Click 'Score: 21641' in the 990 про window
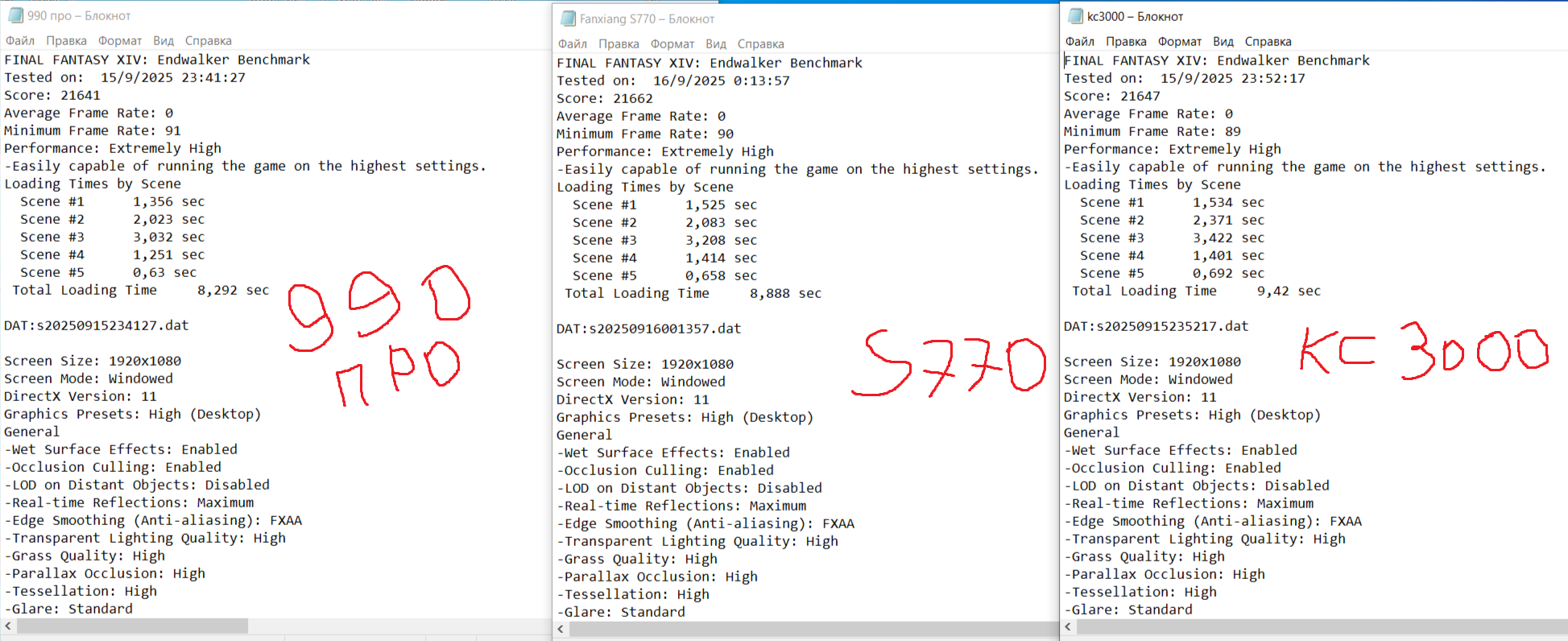 (52, 95)
